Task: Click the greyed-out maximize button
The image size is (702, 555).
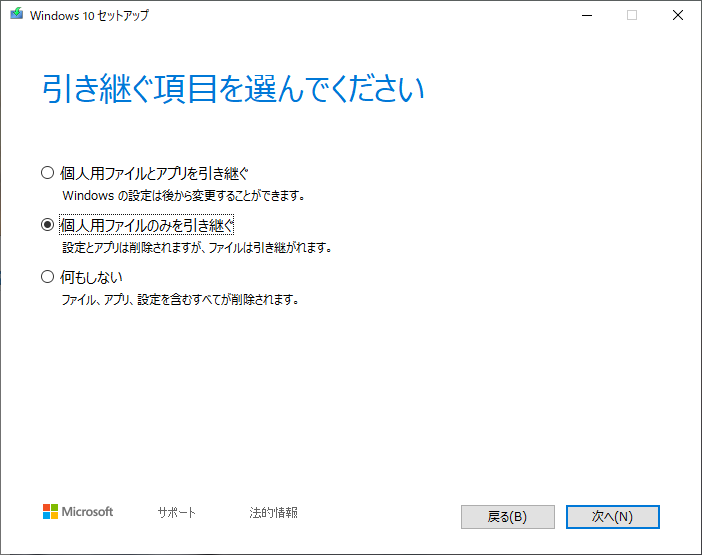Action: (631, 16)
